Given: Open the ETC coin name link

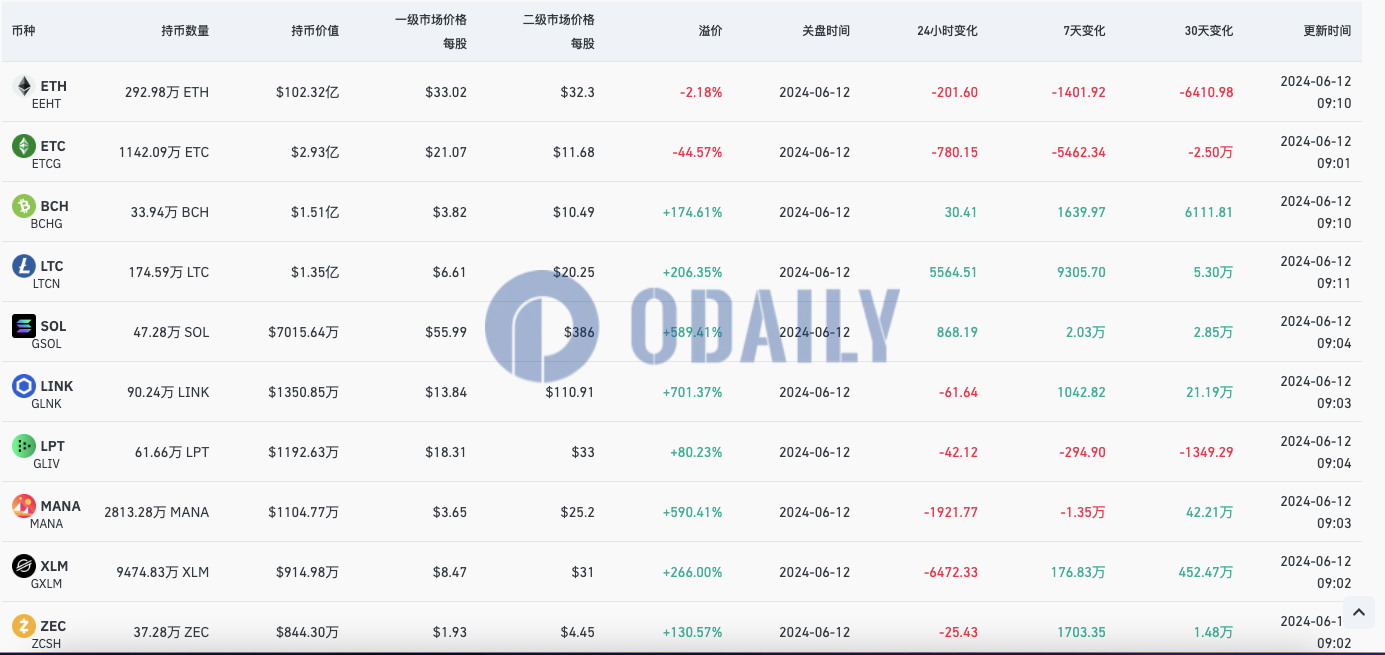Looking at the screenshot, I should click(x=53, y=146).
